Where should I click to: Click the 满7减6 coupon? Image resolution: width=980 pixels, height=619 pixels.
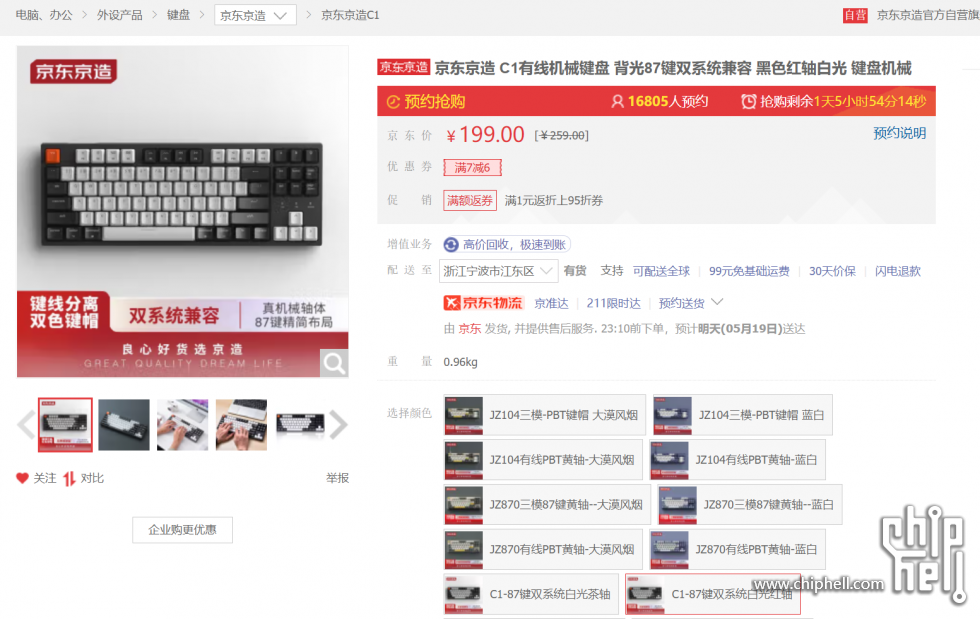tap(472, 168)
